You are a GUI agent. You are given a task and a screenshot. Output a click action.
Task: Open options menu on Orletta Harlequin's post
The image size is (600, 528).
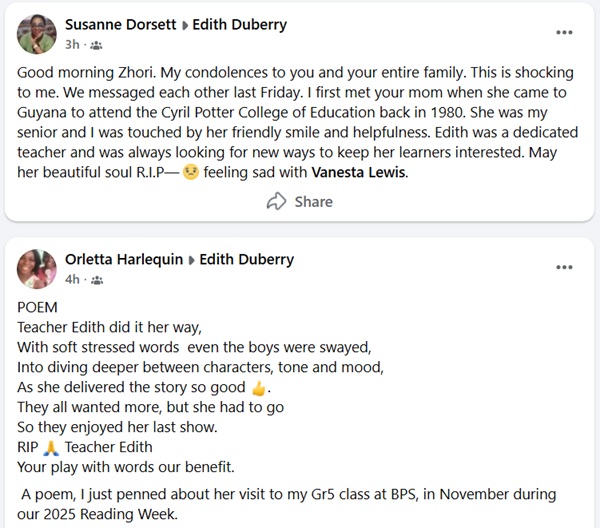coord(565,268)
